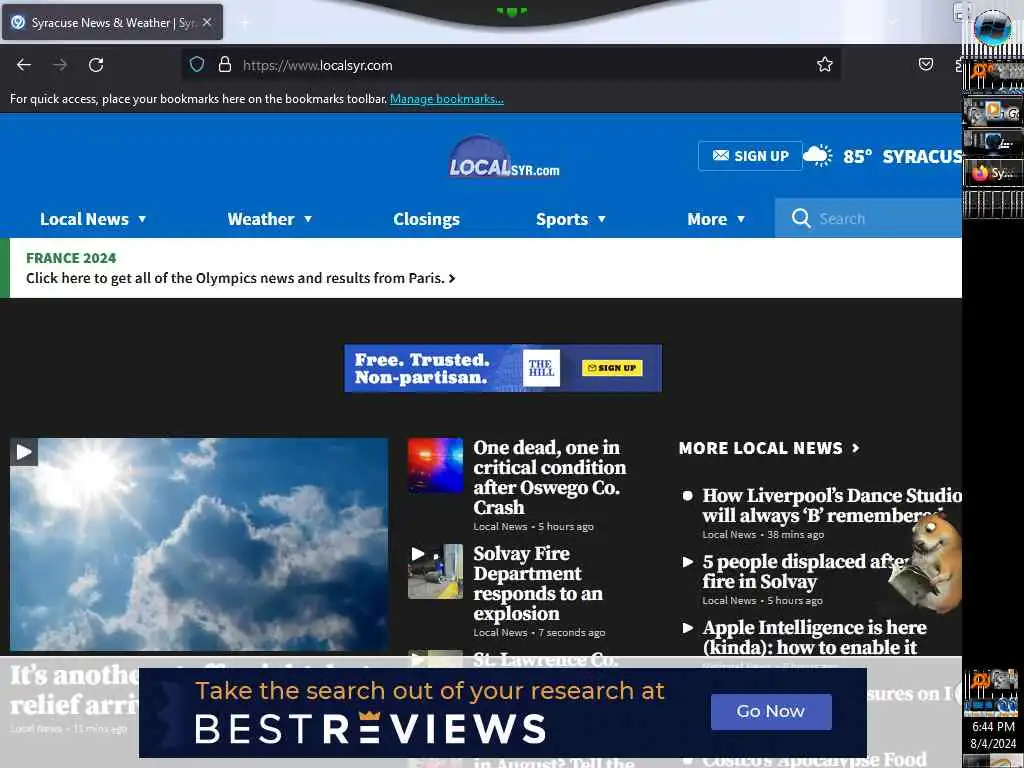Select the Syracuse News & Weather browser tab

point(112,22)
